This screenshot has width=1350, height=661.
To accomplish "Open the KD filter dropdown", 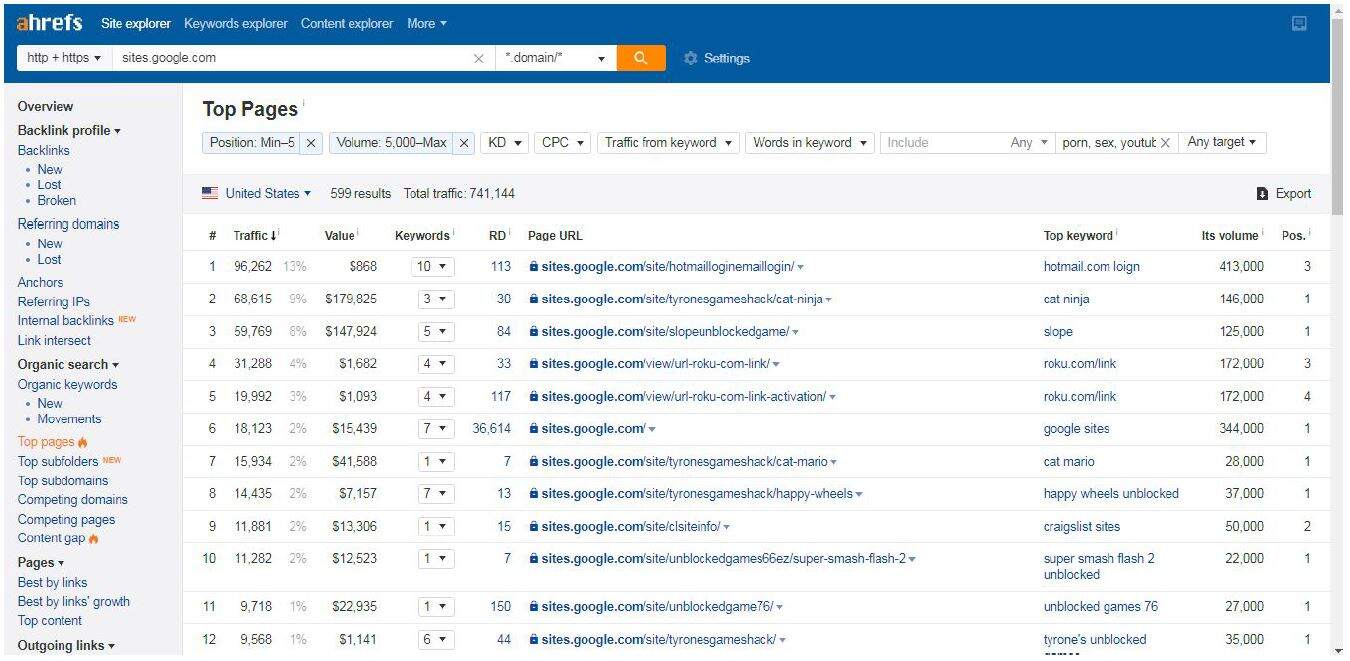I will tap(504, 143).
